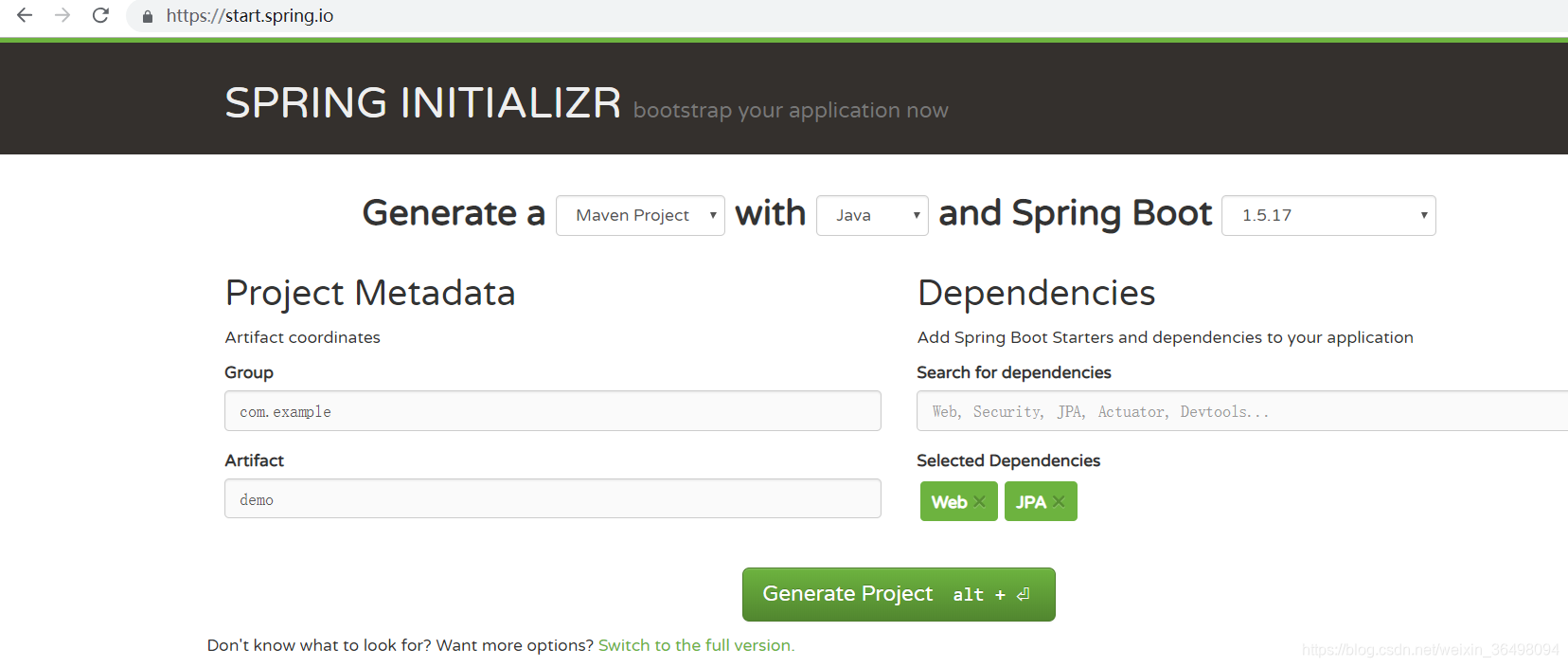Click the 'Group' field label
Image resolution: width=1568 pixels, height=667 pixels.
coord(249,372)
